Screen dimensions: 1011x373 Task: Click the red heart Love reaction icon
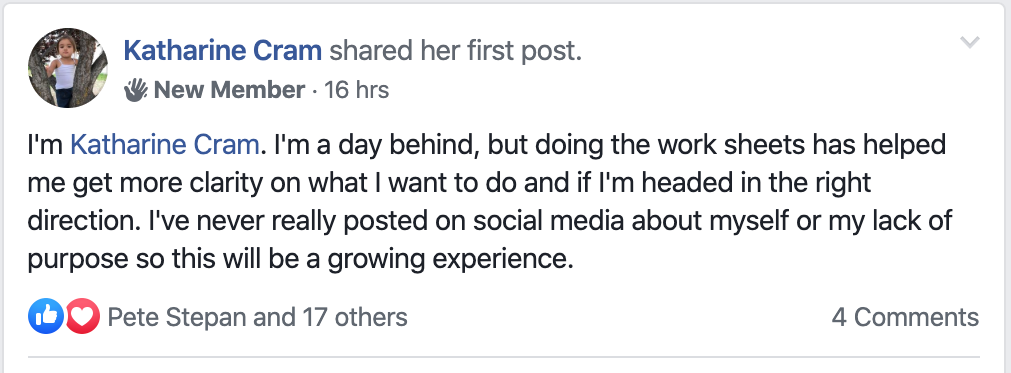[x=82, y=316]
